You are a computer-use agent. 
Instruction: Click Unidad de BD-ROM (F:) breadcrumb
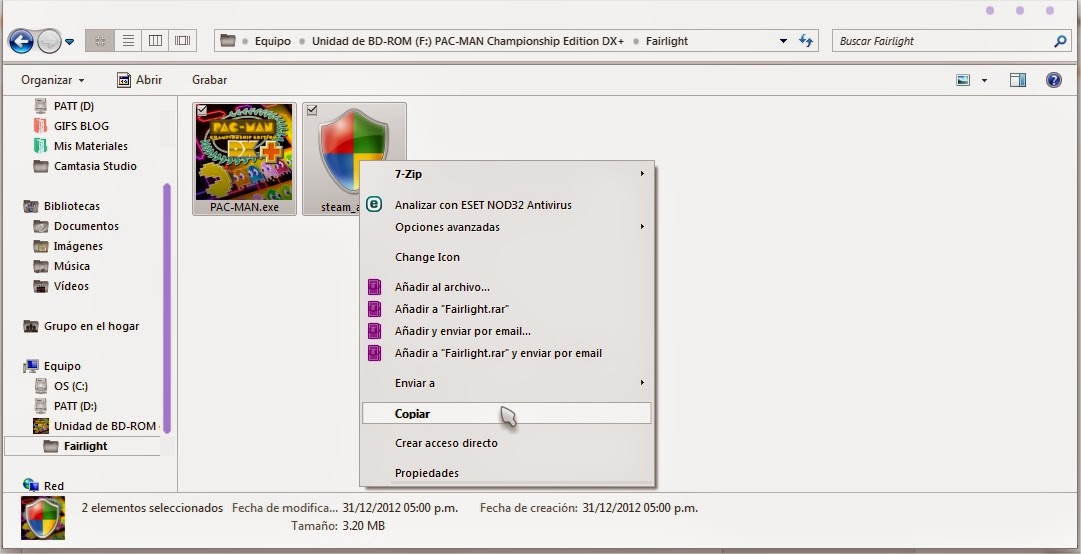tap(467, 41)
